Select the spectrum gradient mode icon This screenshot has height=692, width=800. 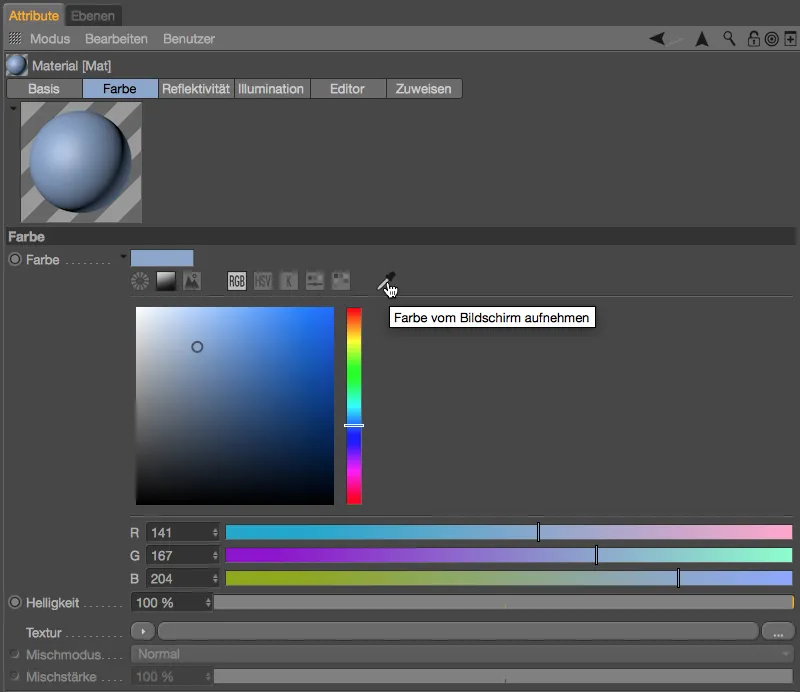tap(166, 281)
